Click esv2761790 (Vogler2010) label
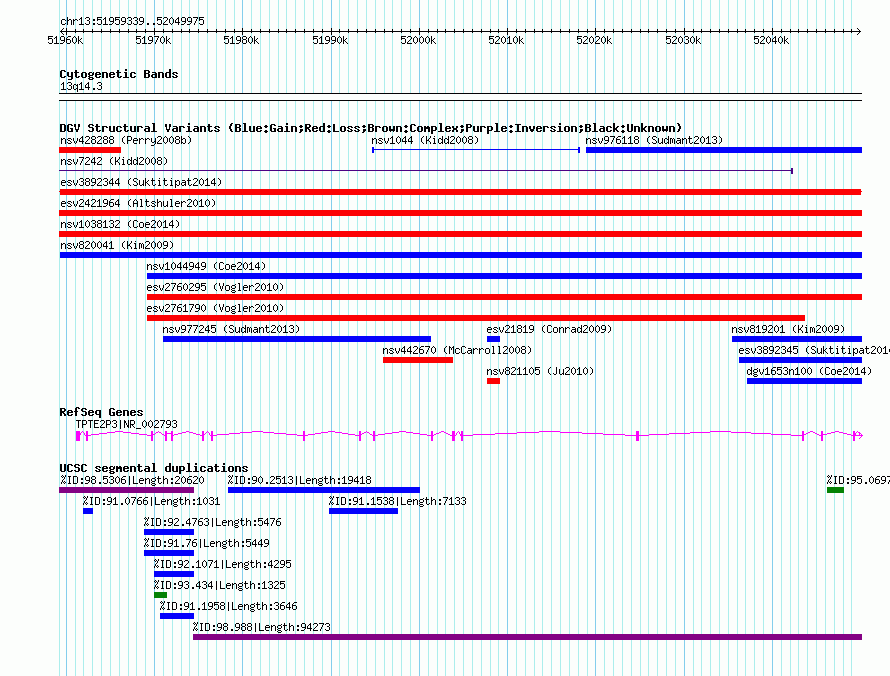890x676 pixels. [215, 308]
